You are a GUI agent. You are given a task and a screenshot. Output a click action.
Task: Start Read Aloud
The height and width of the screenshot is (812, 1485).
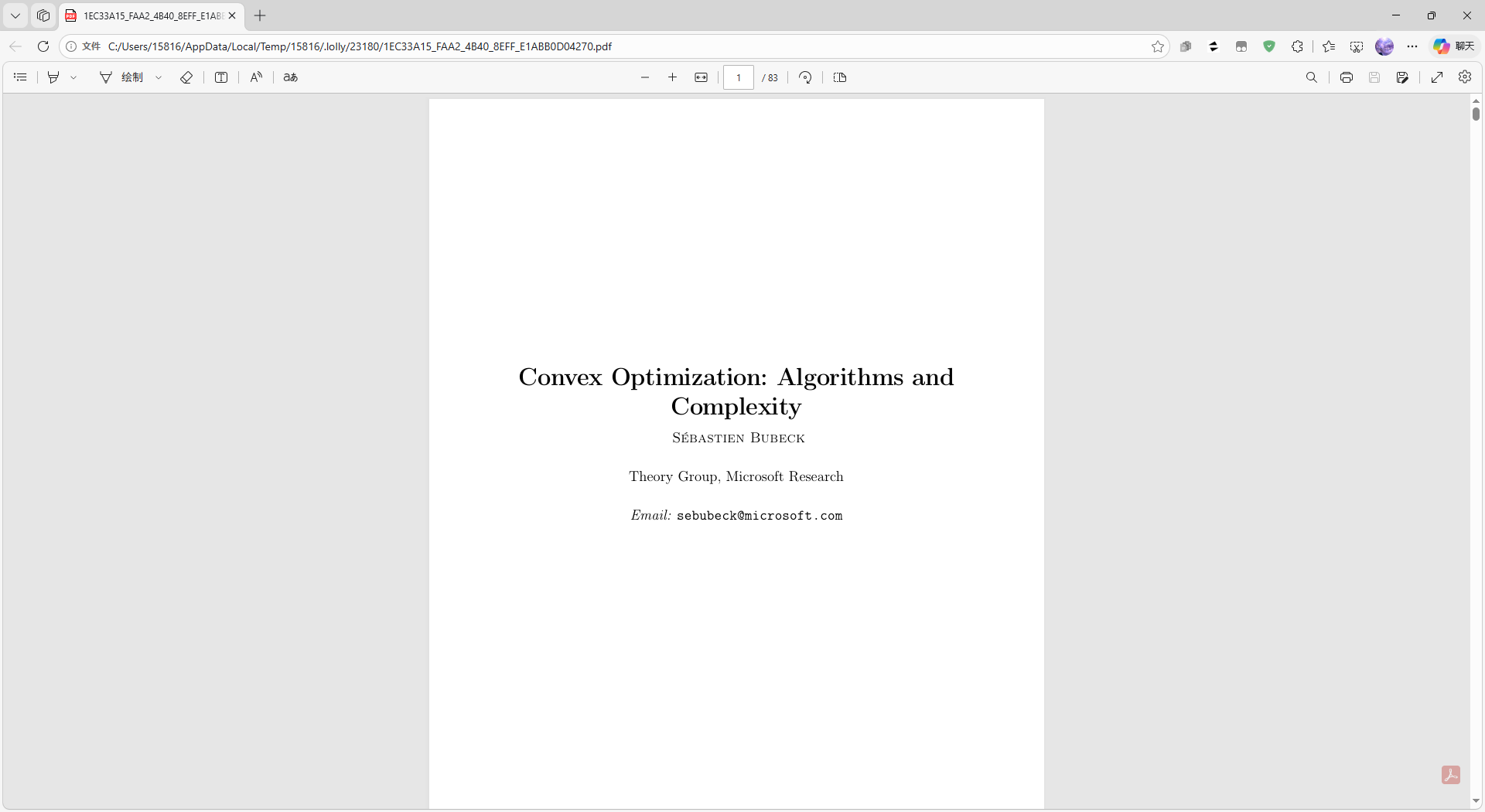click(x=256, y=77)
